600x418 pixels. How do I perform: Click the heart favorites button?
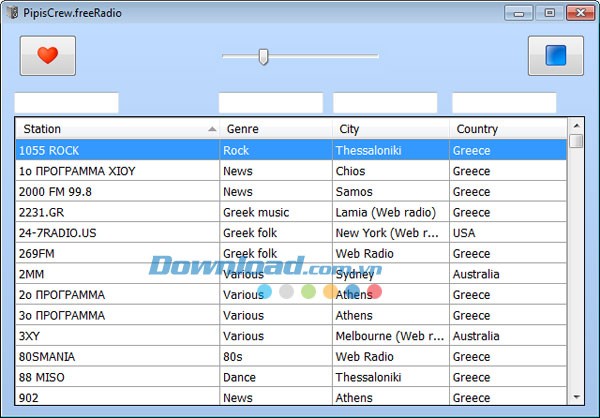47,56
